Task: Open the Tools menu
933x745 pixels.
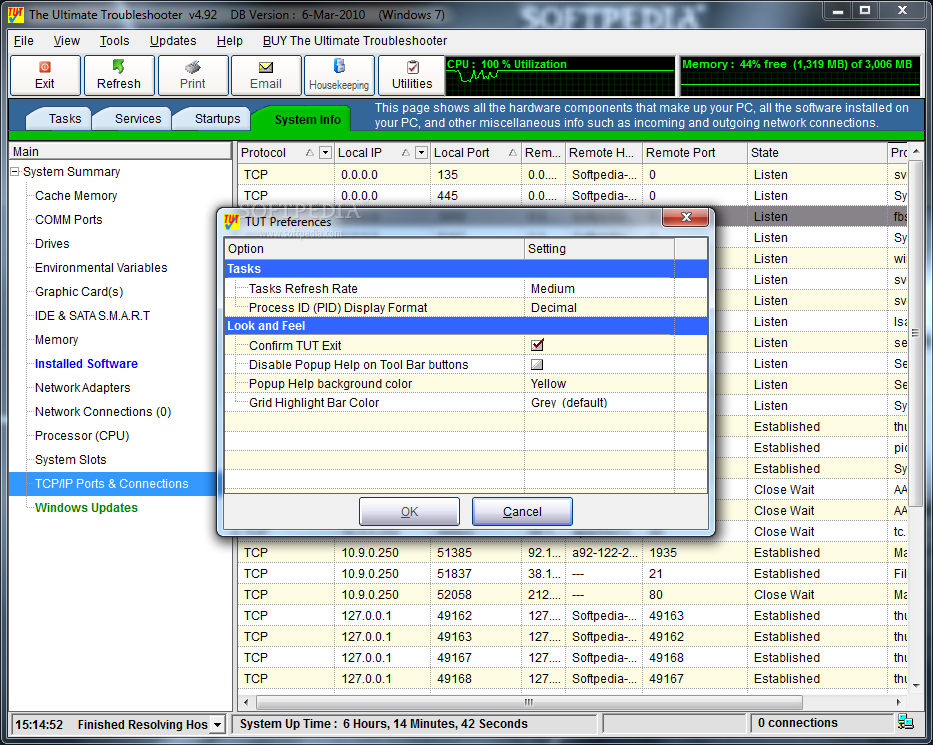Action: coord(114,40)
